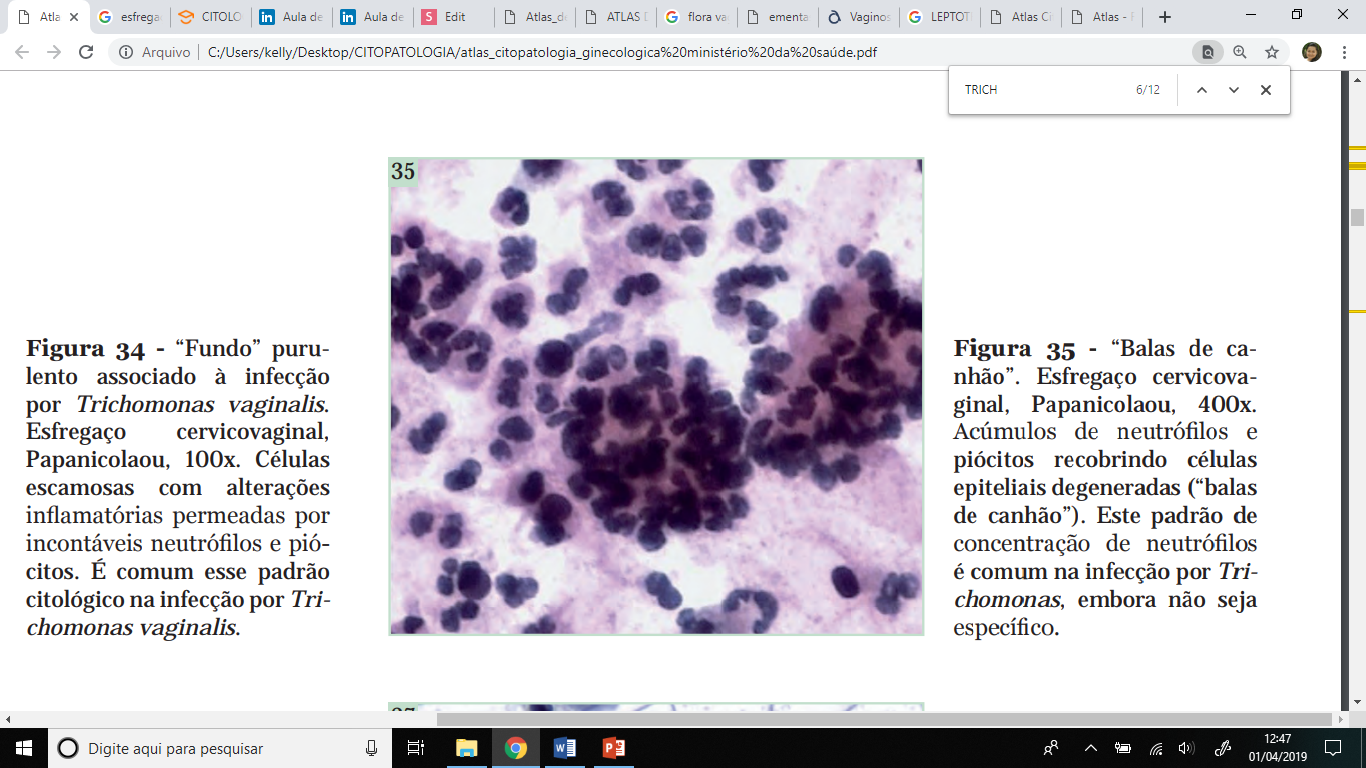Open Word from the taskbar

[x=564, y=748]
